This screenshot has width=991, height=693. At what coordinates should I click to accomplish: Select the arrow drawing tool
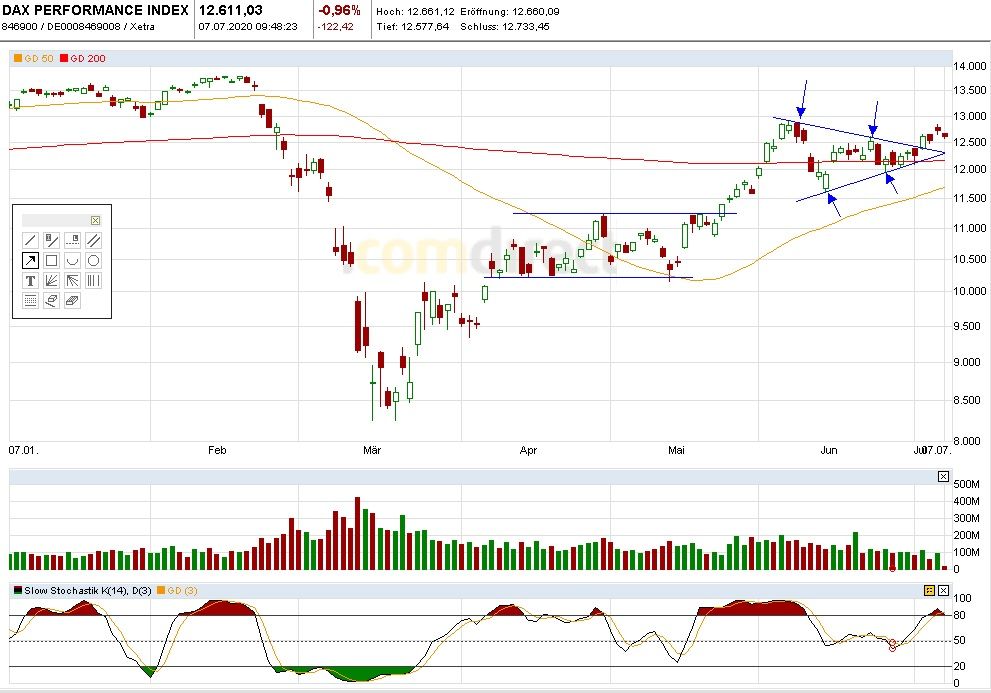click(30, 260)
